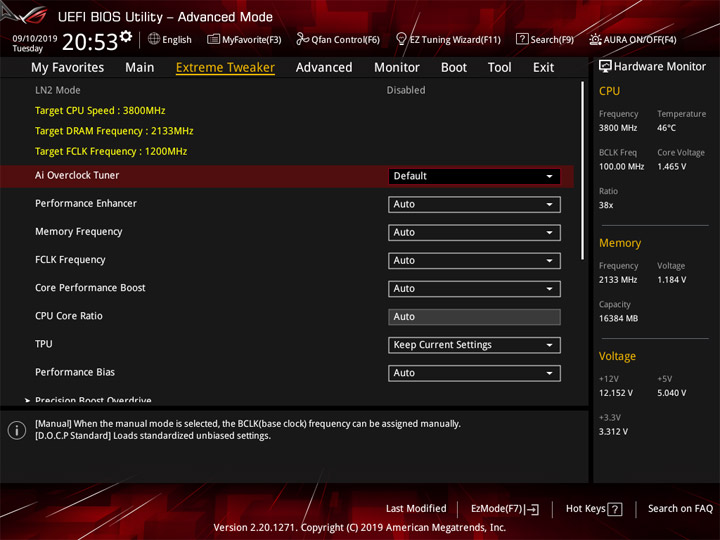Screen dimensions: 720x540
Task: Switch to the Tool tab
Action: coord(499,68)
